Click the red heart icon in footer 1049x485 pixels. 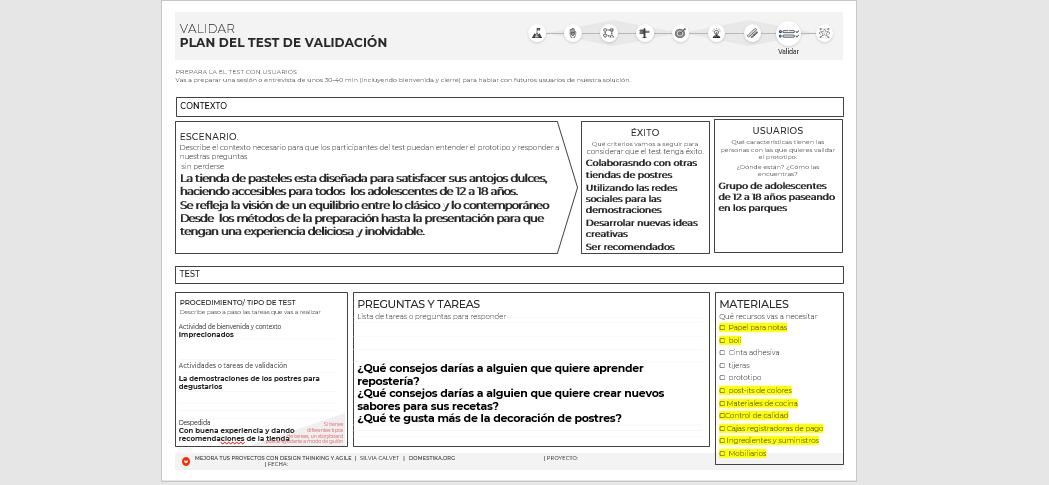186,461
